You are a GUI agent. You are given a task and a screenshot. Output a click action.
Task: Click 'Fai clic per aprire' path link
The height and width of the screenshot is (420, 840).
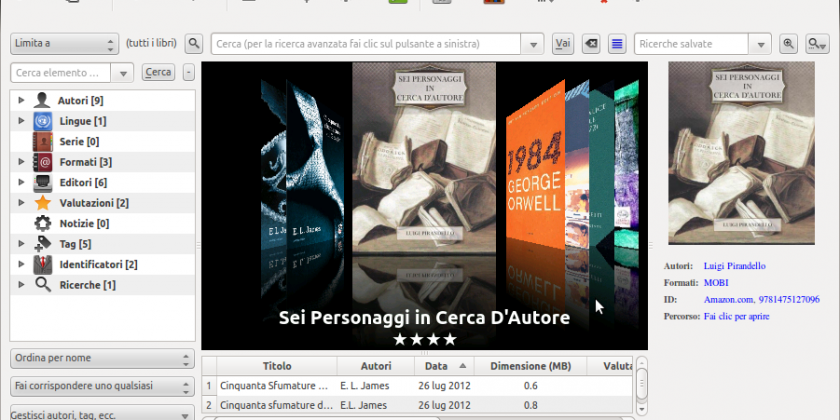tap(737, 317)
